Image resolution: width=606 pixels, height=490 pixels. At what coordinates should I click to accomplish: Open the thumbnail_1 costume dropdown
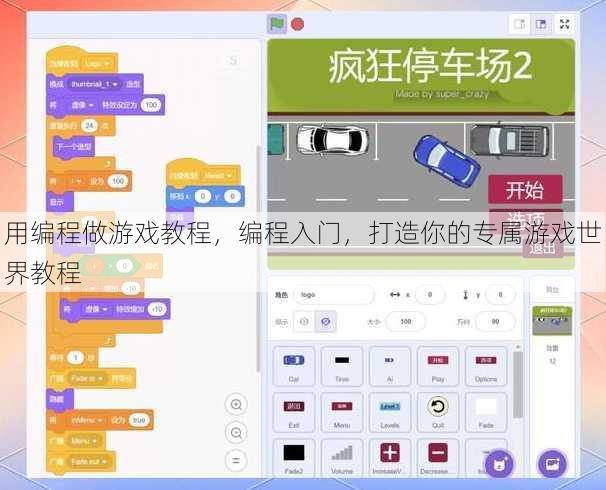click(x=95, y=84)
